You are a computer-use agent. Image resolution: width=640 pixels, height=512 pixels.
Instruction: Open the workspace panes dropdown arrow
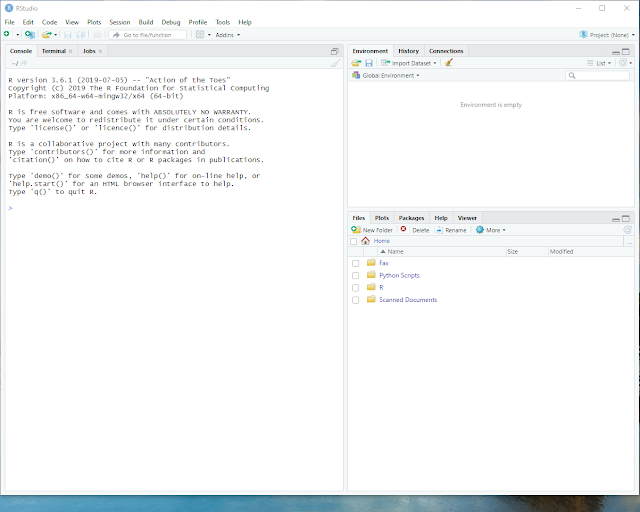point(209,35)
